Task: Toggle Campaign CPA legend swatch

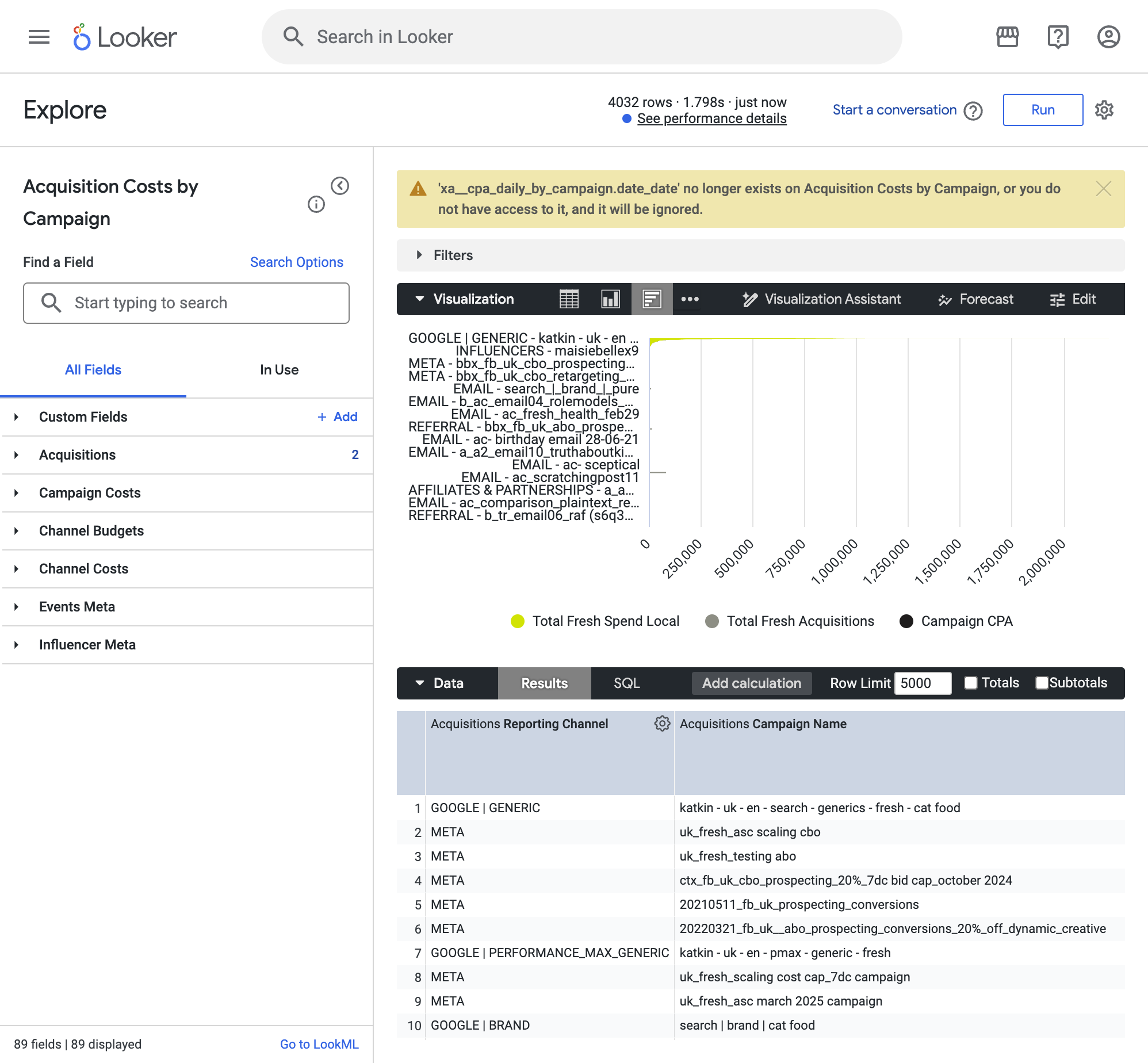Action: (x=906, y=621)
